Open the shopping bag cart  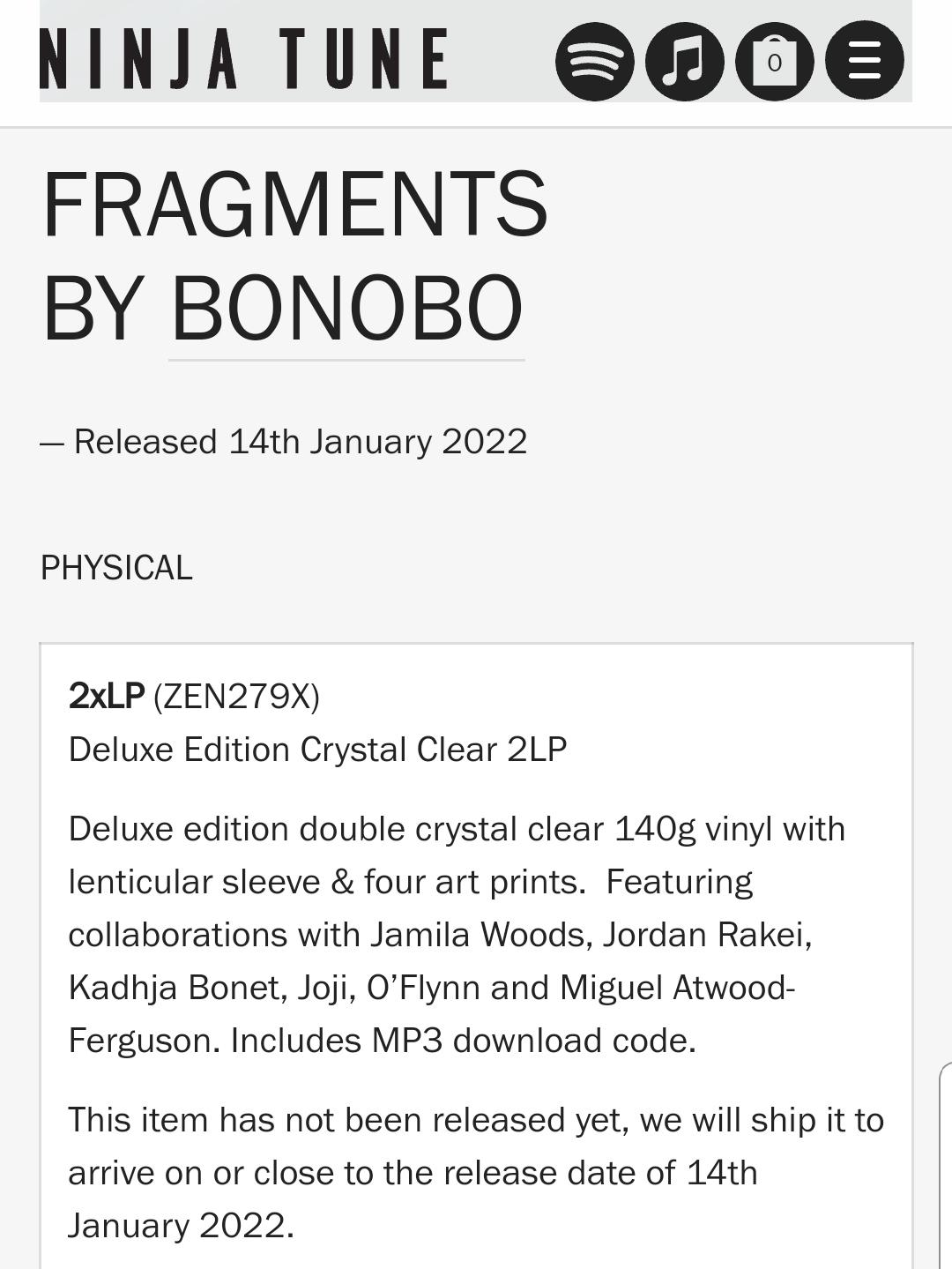[x=774, y=60]
